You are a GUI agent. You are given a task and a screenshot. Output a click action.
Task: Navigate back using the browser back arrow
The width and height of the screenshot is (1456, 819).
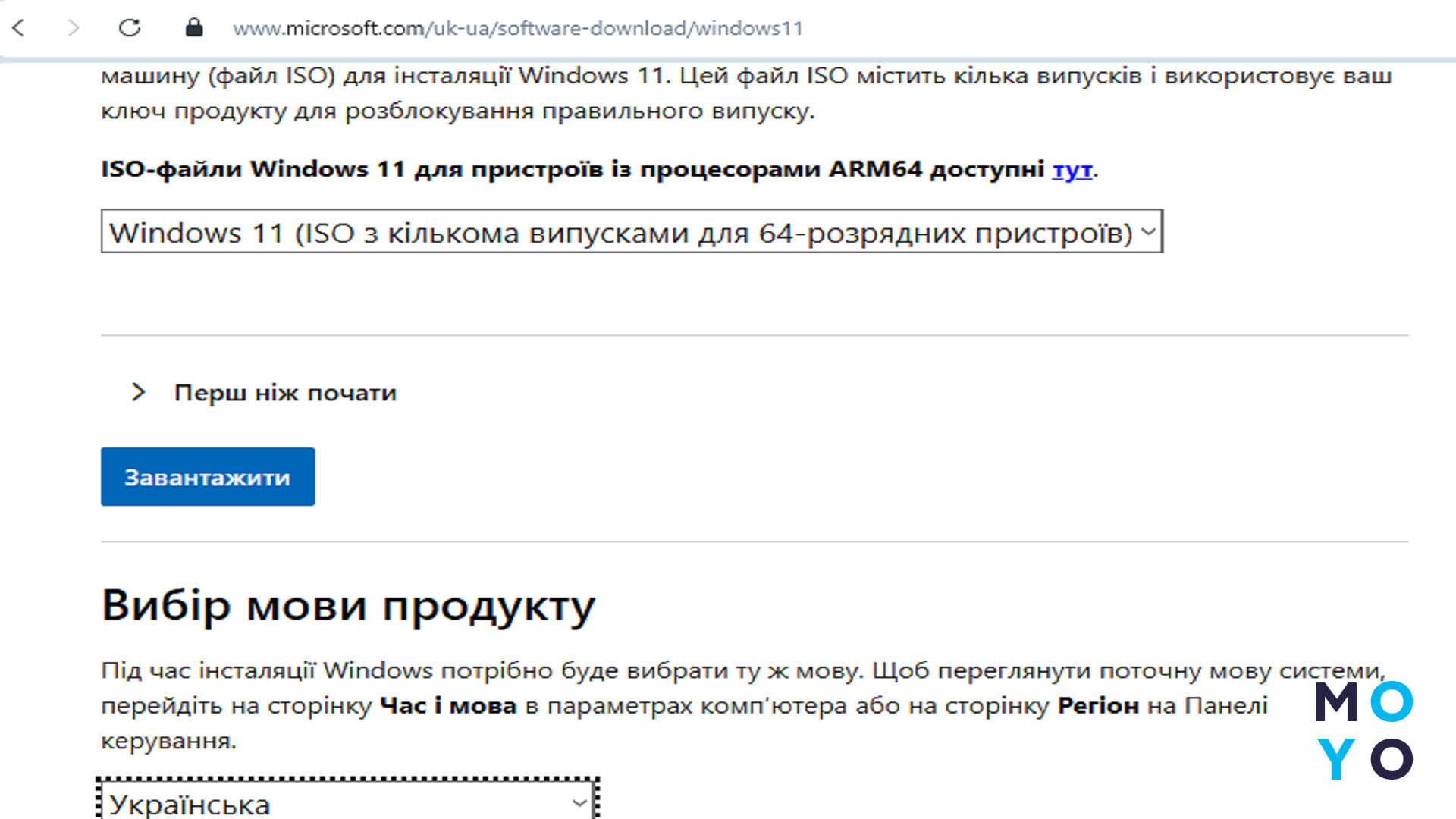17,29
